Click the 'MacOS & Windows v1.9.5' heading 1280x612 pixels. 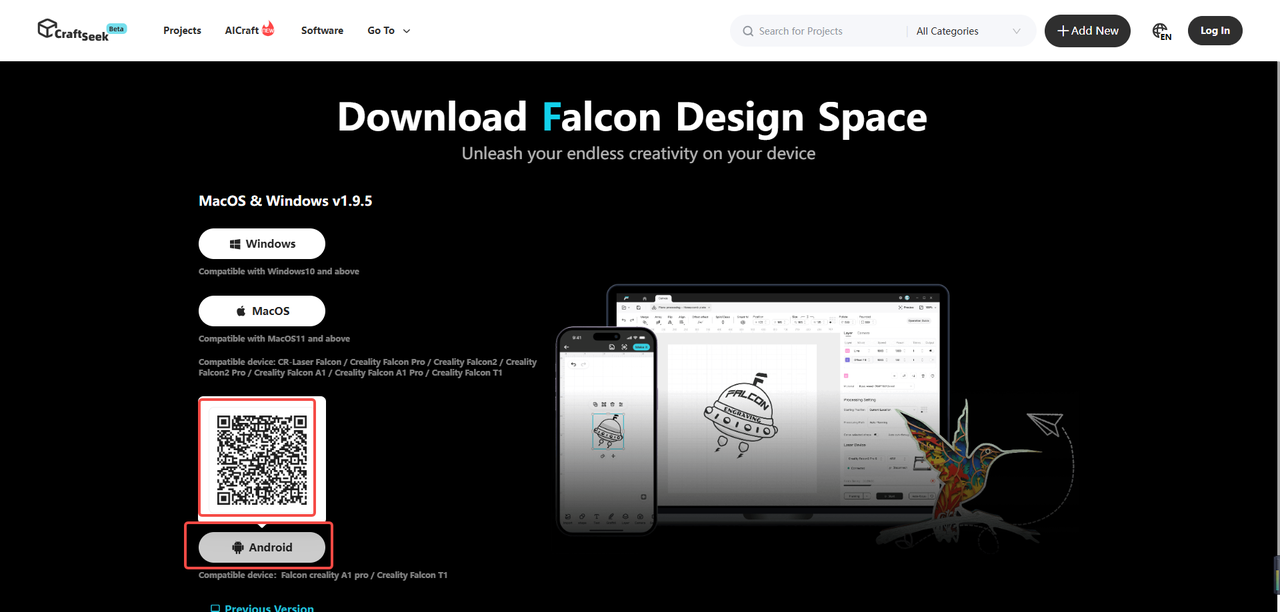(286, 201)
